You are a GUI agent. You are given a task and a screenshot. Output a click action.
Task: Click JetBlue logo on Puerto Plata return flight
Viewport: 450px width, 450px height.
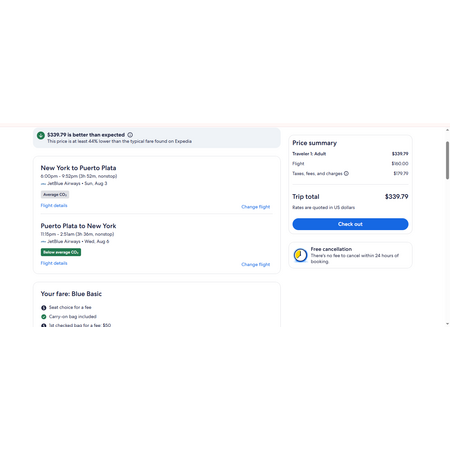tap(43, 242)
